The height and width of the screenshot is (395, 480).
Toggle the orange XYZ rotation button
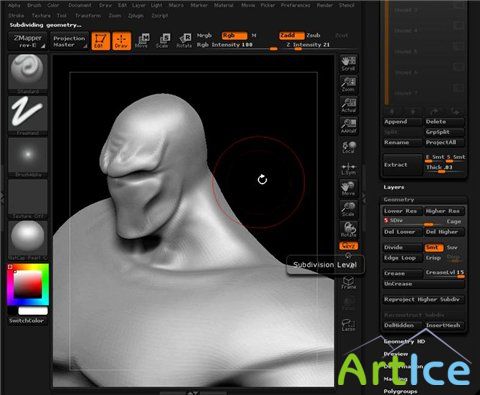[x=348, y=246]
